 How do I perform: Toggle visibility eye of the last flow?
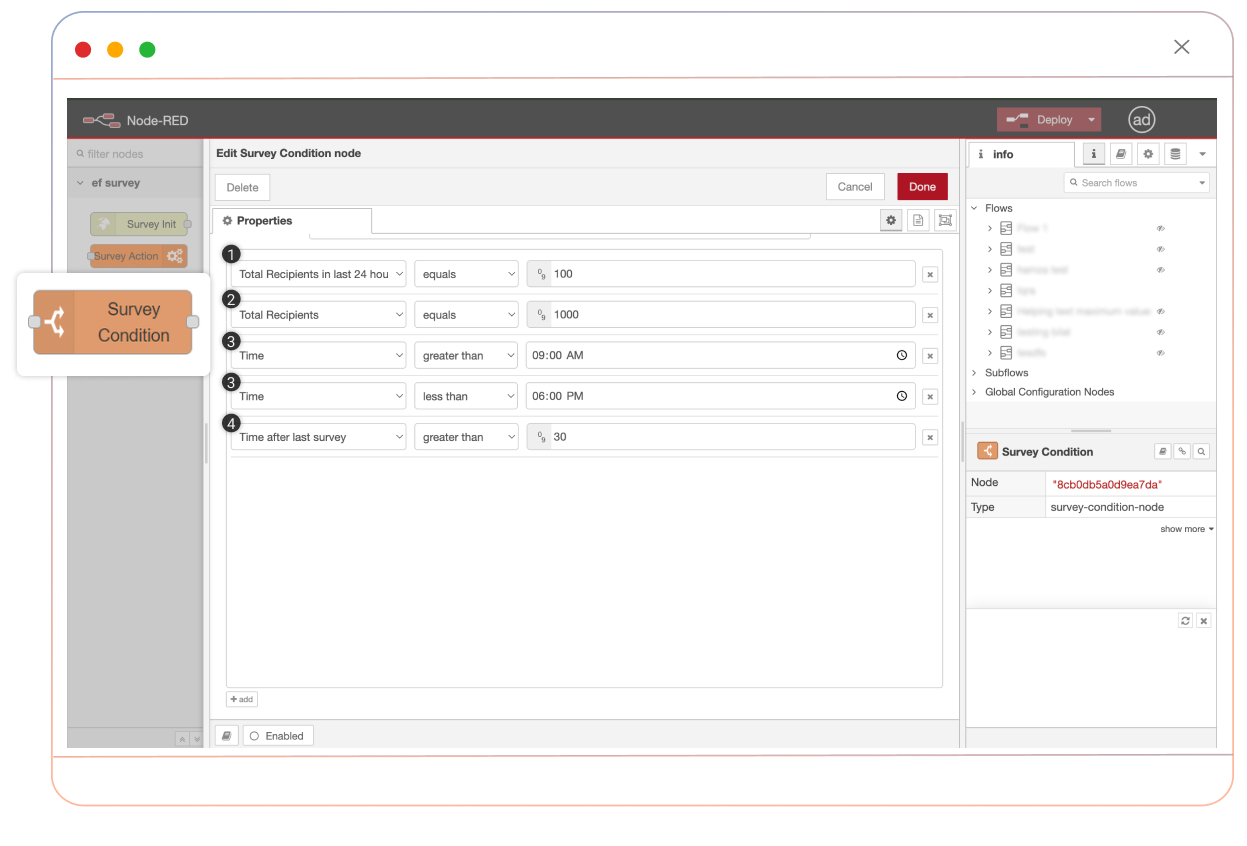pyautogui.click(x=1161, y=353)
